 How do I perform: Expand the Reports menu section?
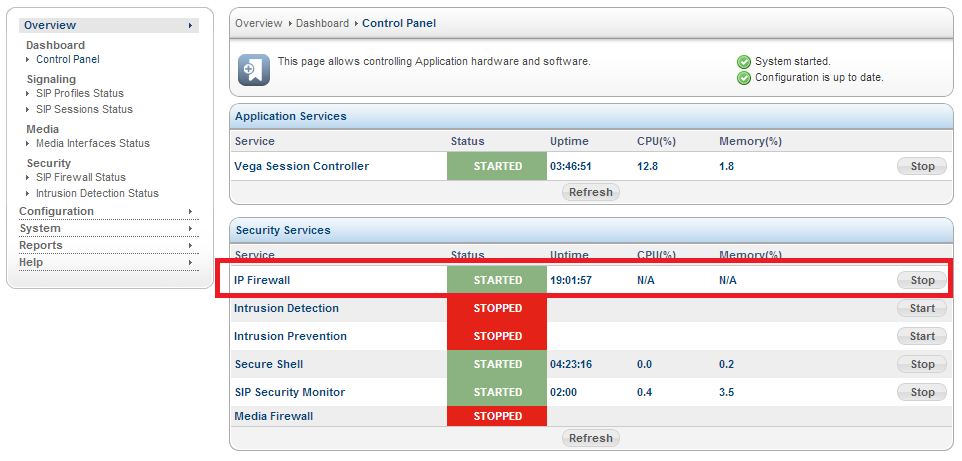pos(109,246)
